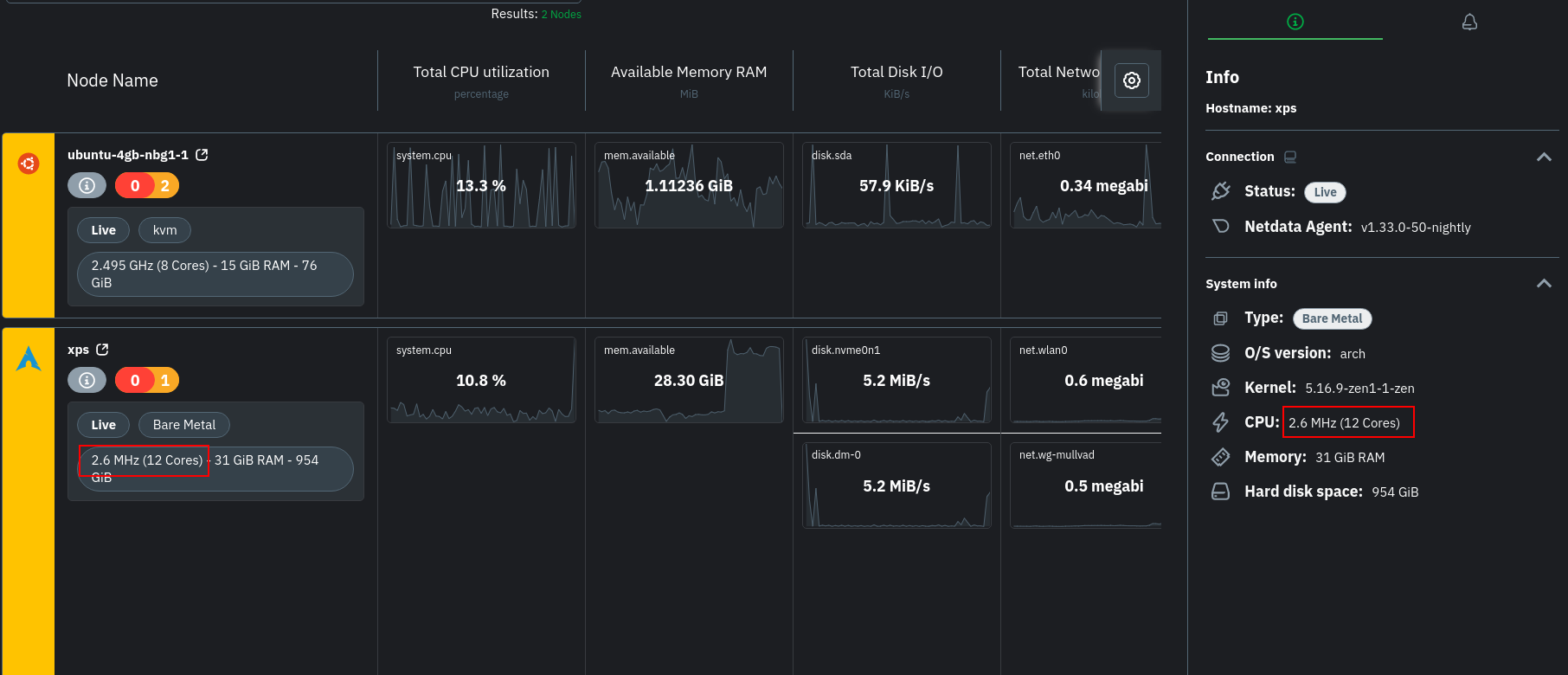Click the Live status pill in Info panel

coord(1325,192)
